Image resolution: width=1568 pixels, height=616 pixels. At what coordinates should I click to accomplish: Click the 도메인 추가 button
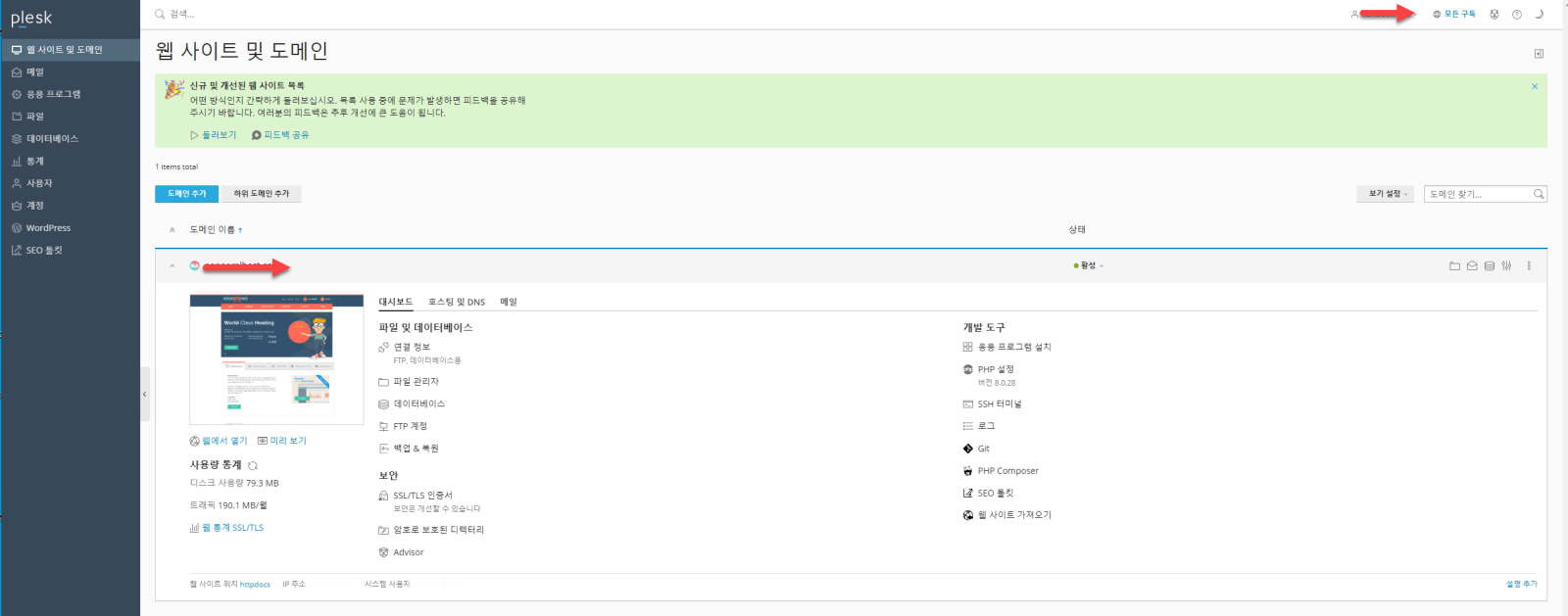[x=186, y=194]
